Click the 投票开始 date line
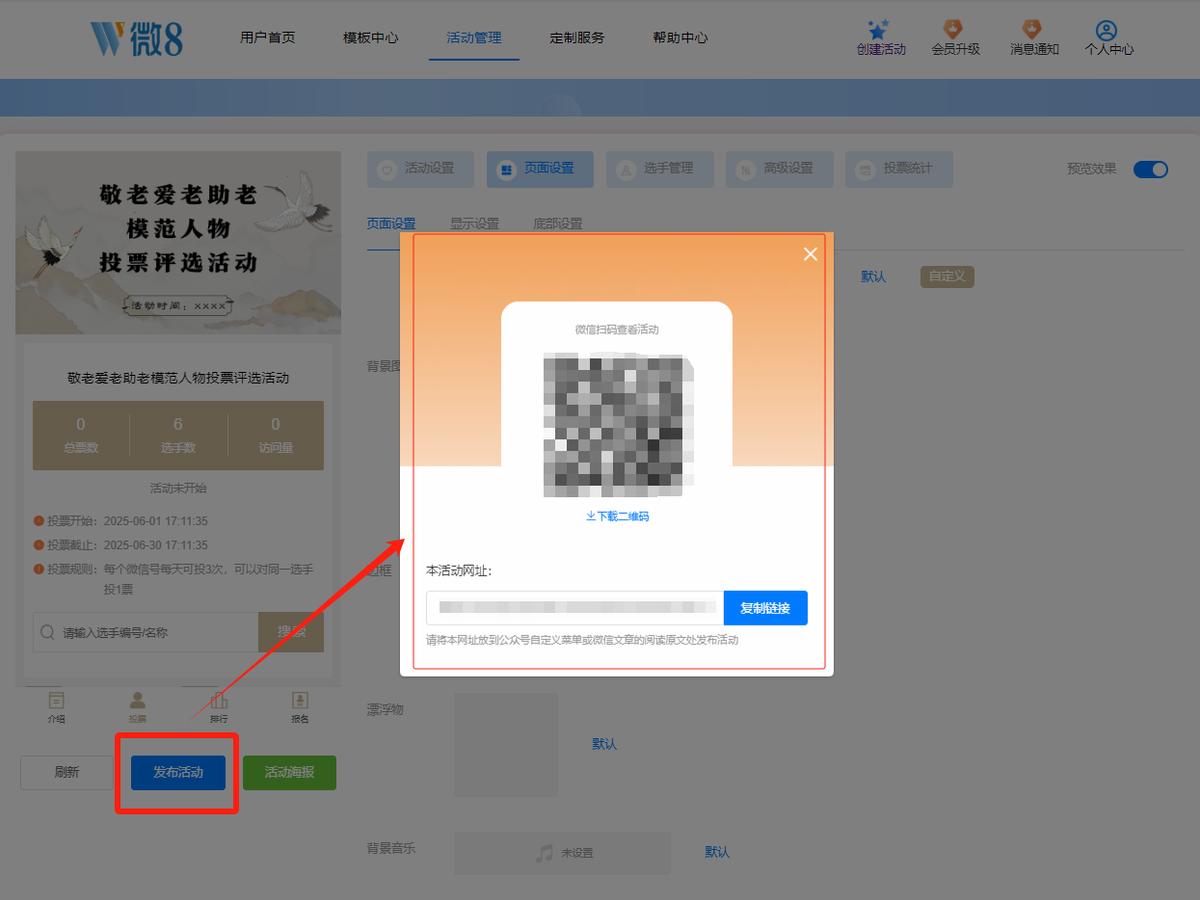The height and width of the screenshot is (900, 1200). (121, 521)
